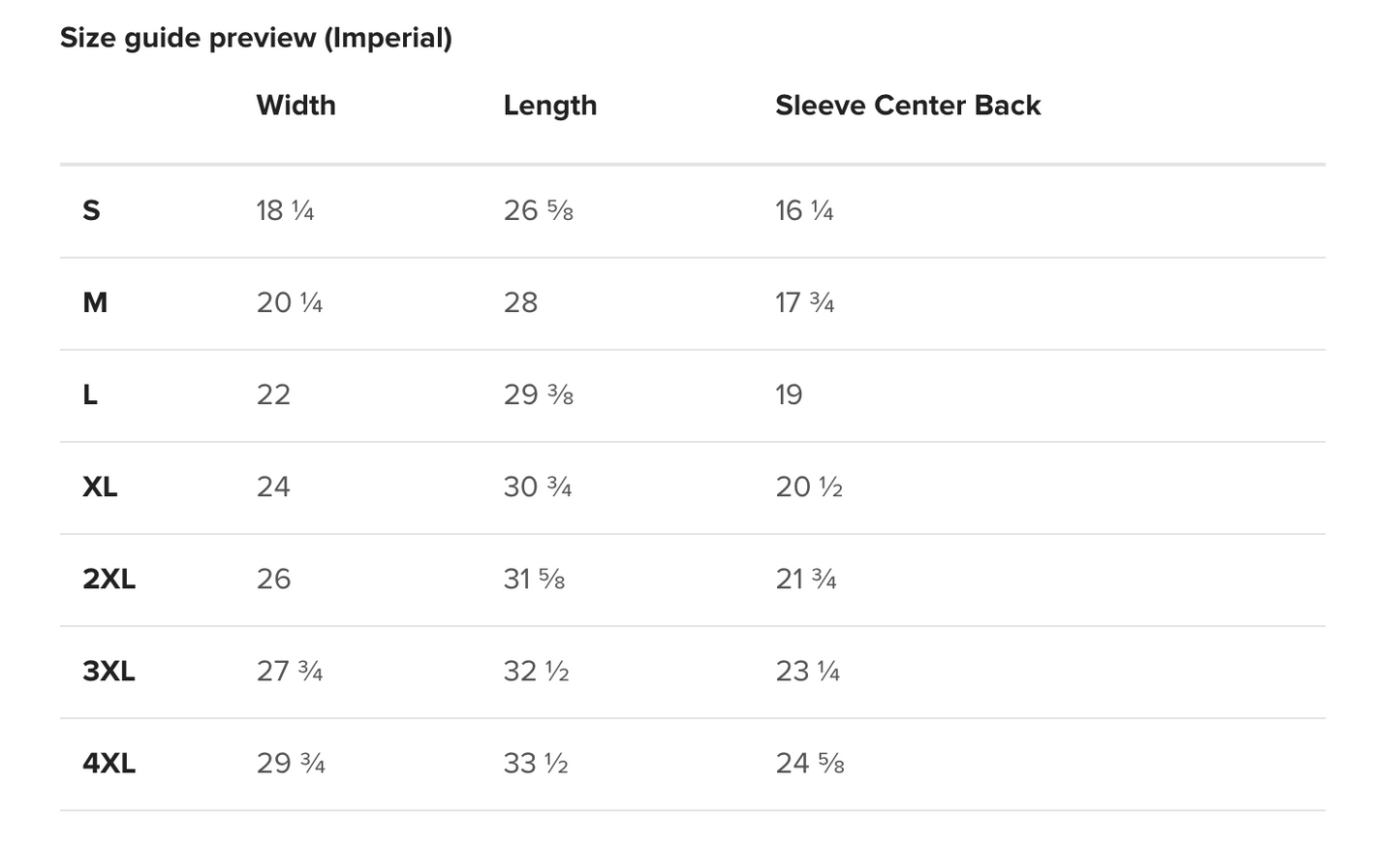Click the 30 ¾ length value for XL
The image size is (1400, 848).
click(x=537, y=487)
